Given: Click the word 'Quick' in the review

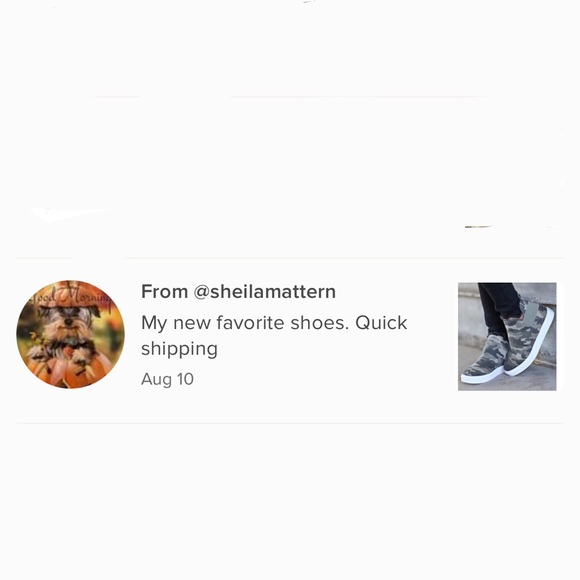Looking at the screenshot, I should pyautogui.click(x=381, y=323).
